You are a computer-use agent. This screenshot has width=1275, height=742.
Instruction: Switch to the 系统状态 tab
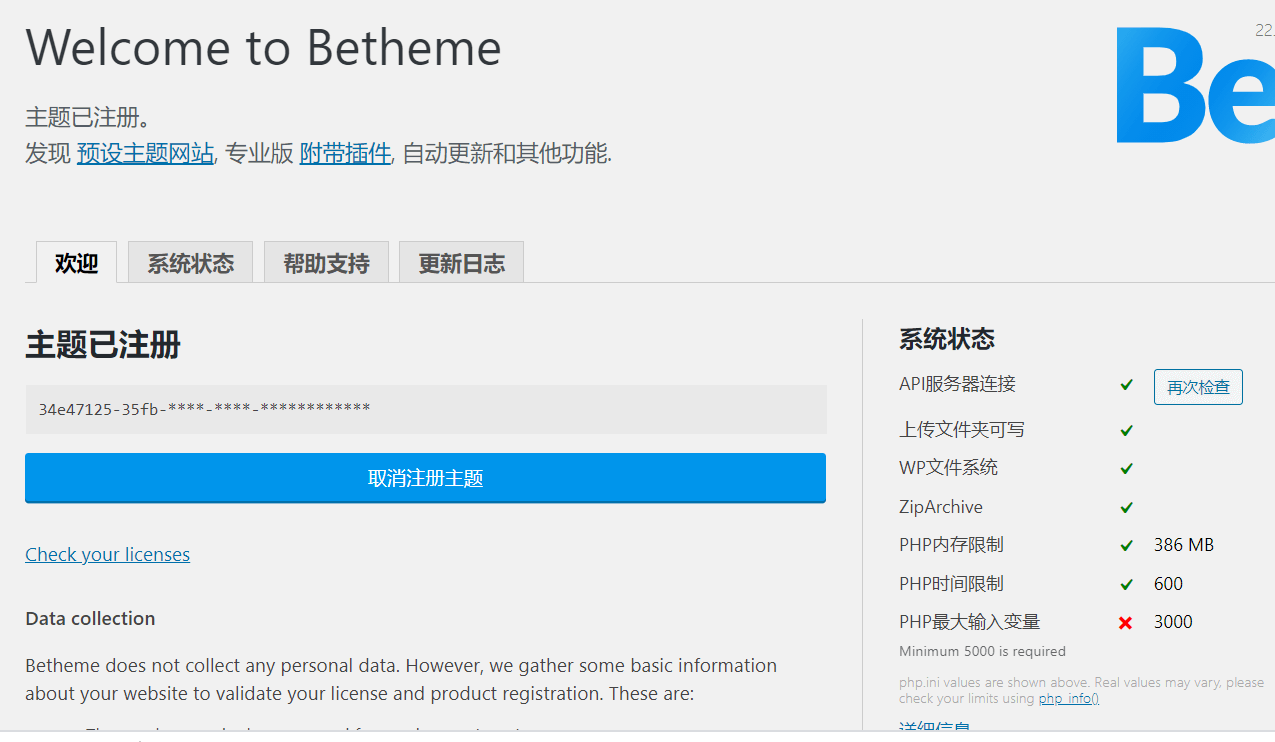[190, 263]
